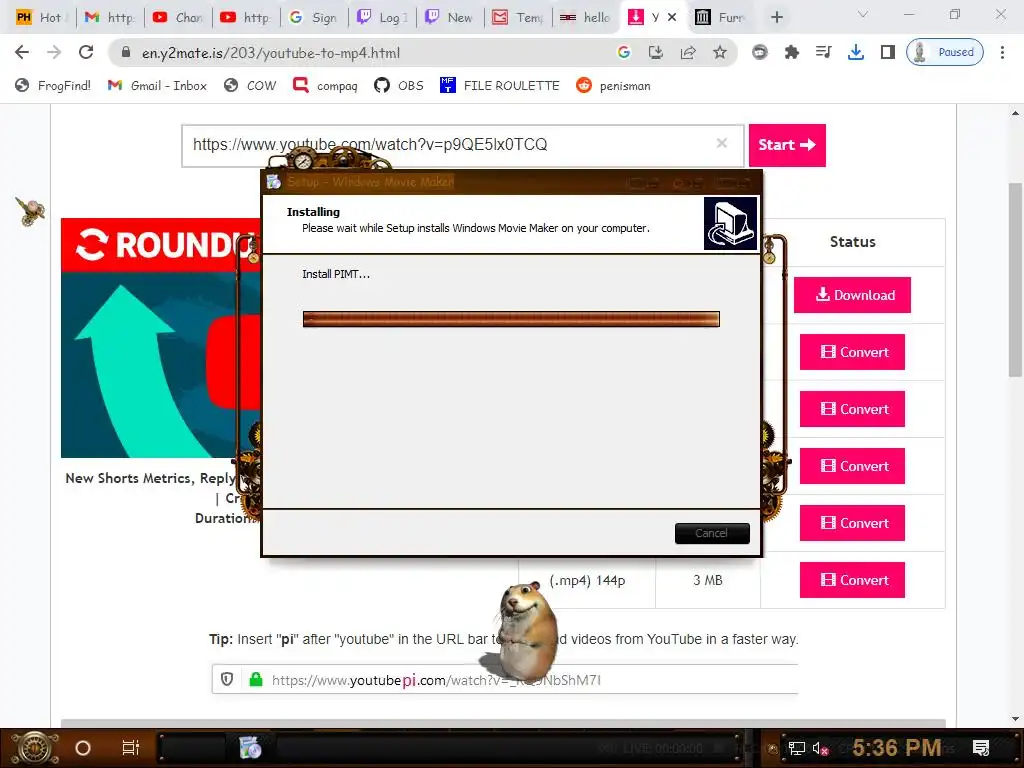The height and width of the screenshot is (768, 1024).
Task: Click the setup icon in installer title bar
Action: [x=274, y=182]
